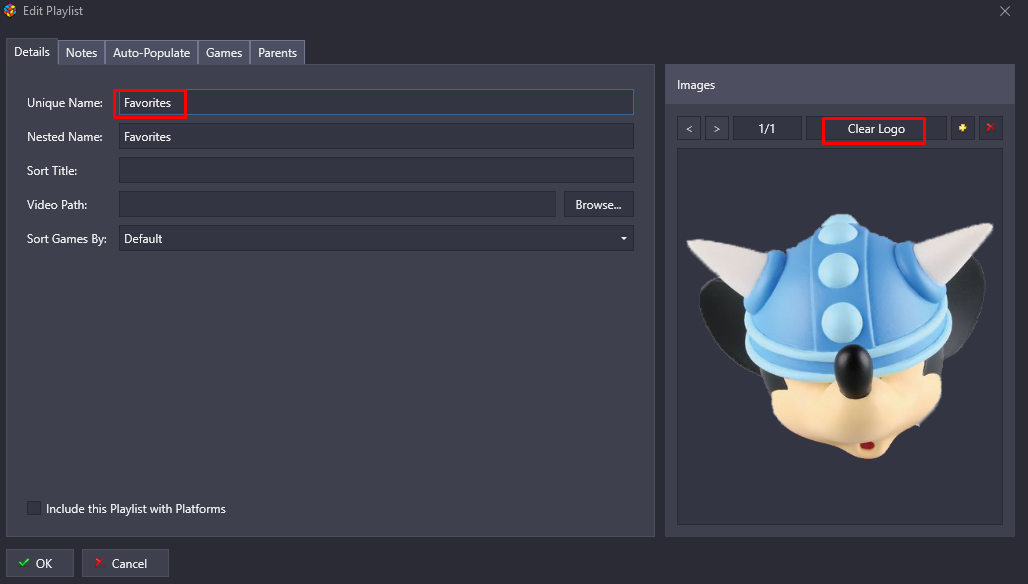Viewport: 1028px width, 584px height.
Task: Cancel editing the playlist
Action: 125,563
